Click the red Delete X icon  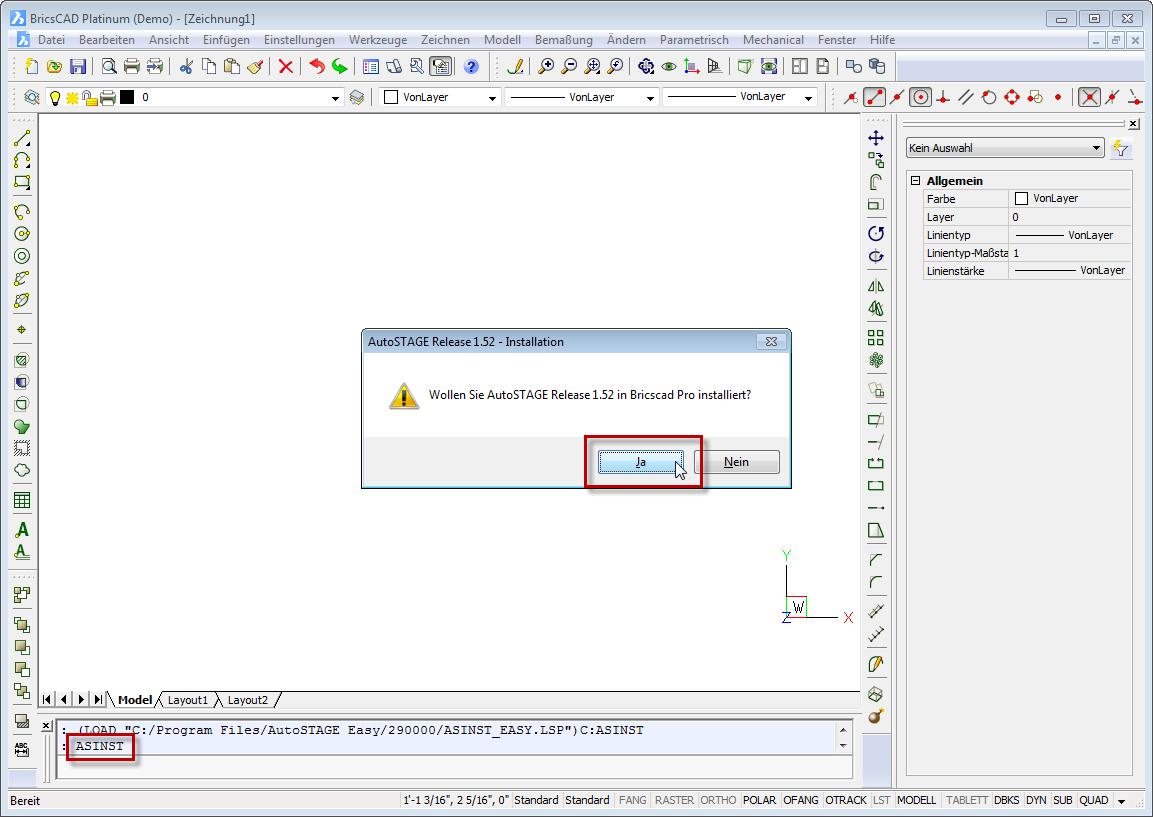click(x=286, y=67)
